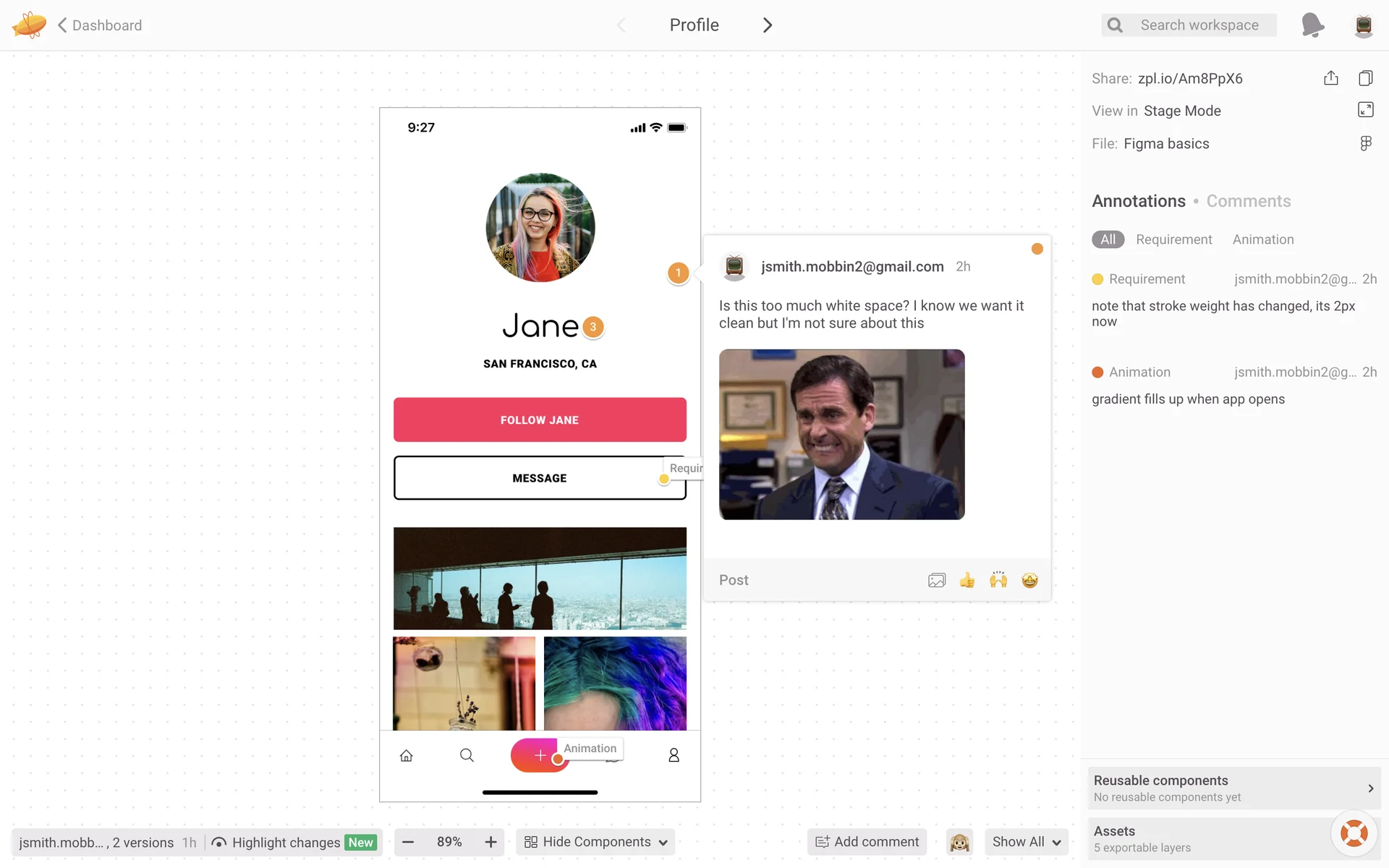
Task: Select the All annotations filter
Action: (1108, 239)
